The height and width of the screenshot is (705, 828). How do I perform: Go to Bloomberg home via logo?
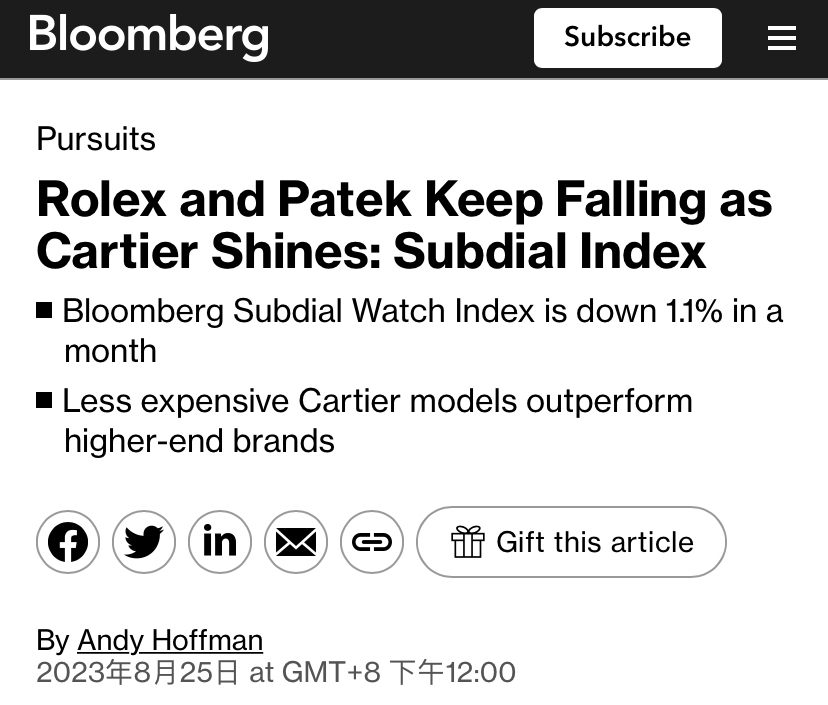(x=149, y=36)
